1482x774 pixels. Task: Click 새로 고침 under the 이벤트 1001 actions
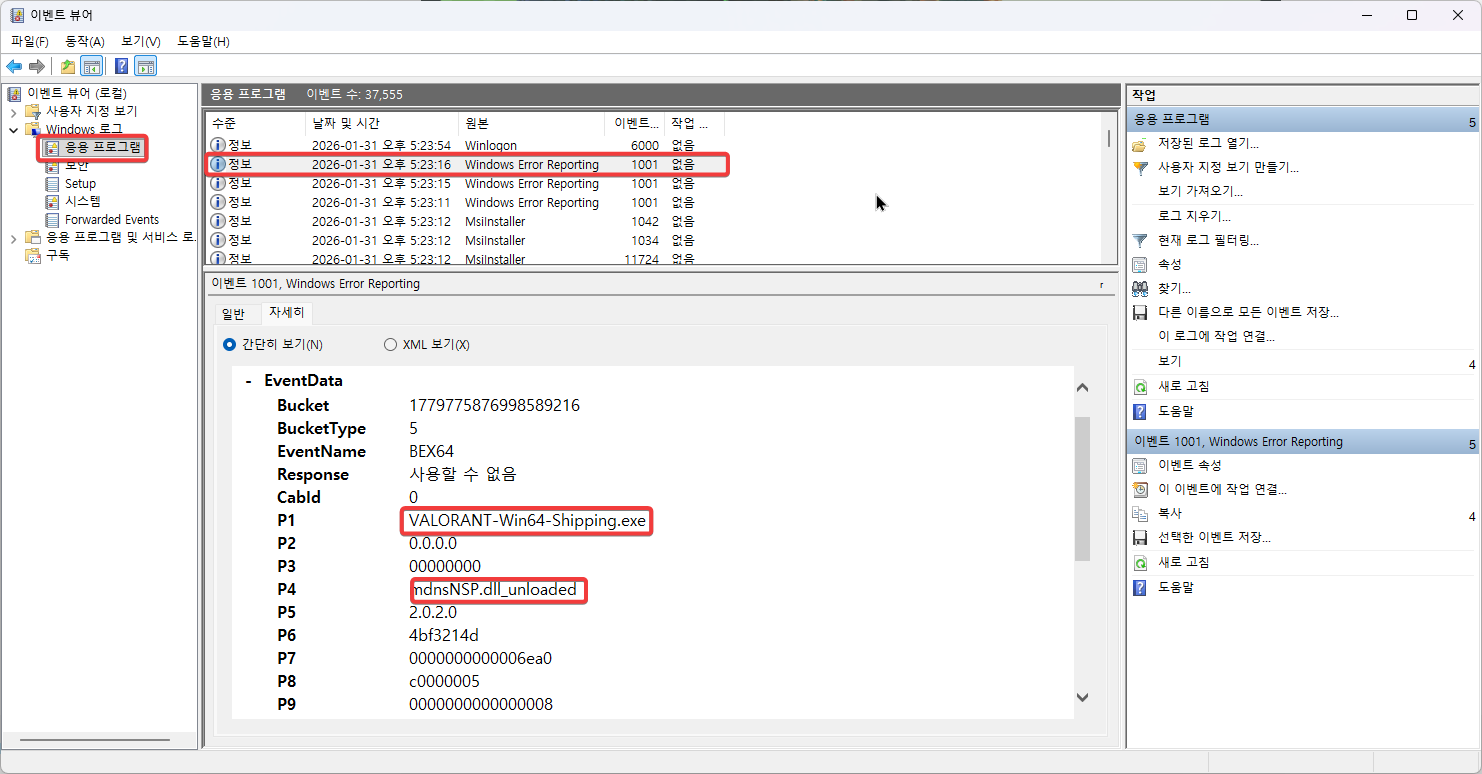coord(1184,562)
